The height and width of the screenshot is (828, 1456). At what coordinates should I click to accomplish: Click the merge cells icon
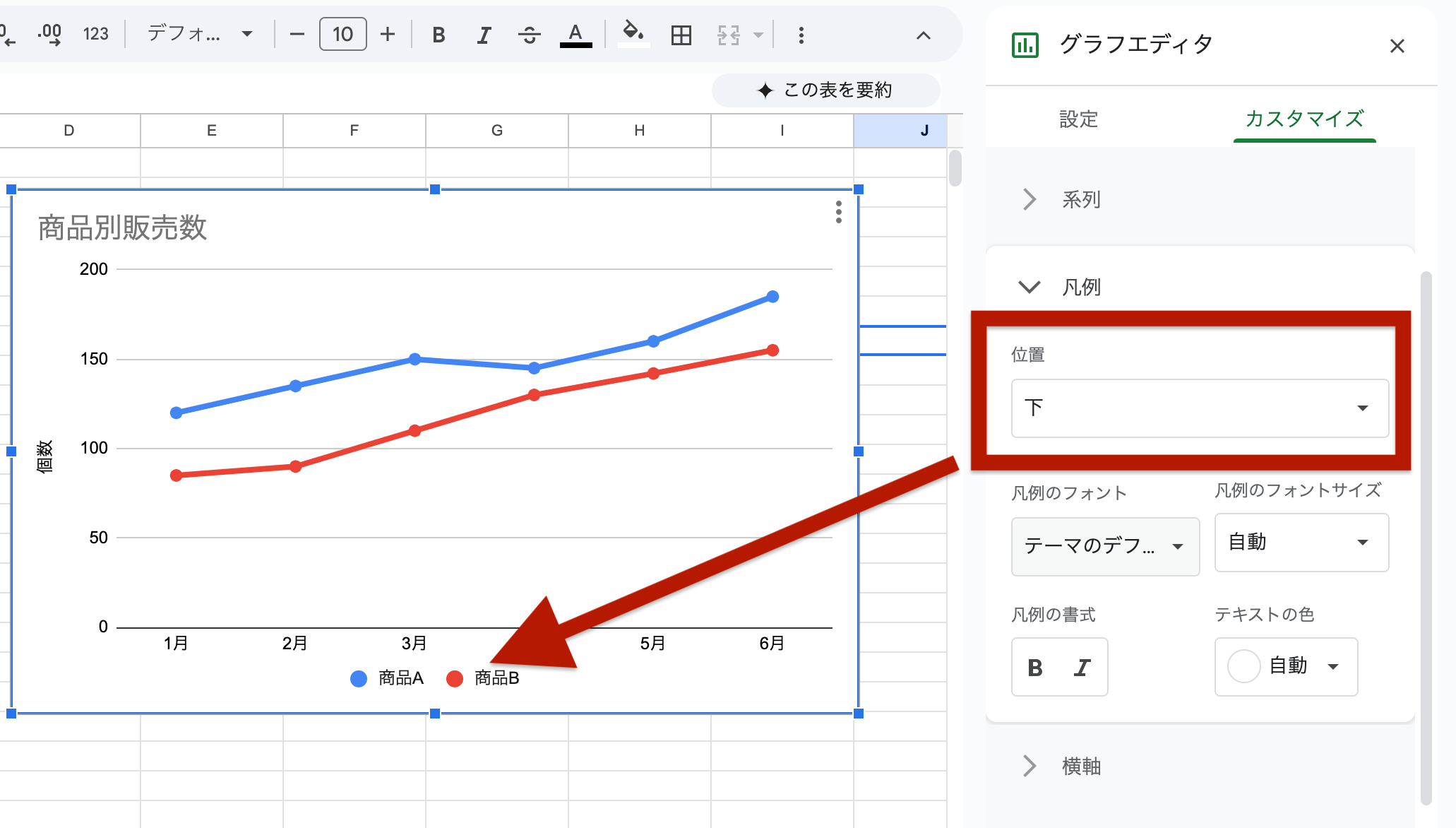click(x=727, y=35)
